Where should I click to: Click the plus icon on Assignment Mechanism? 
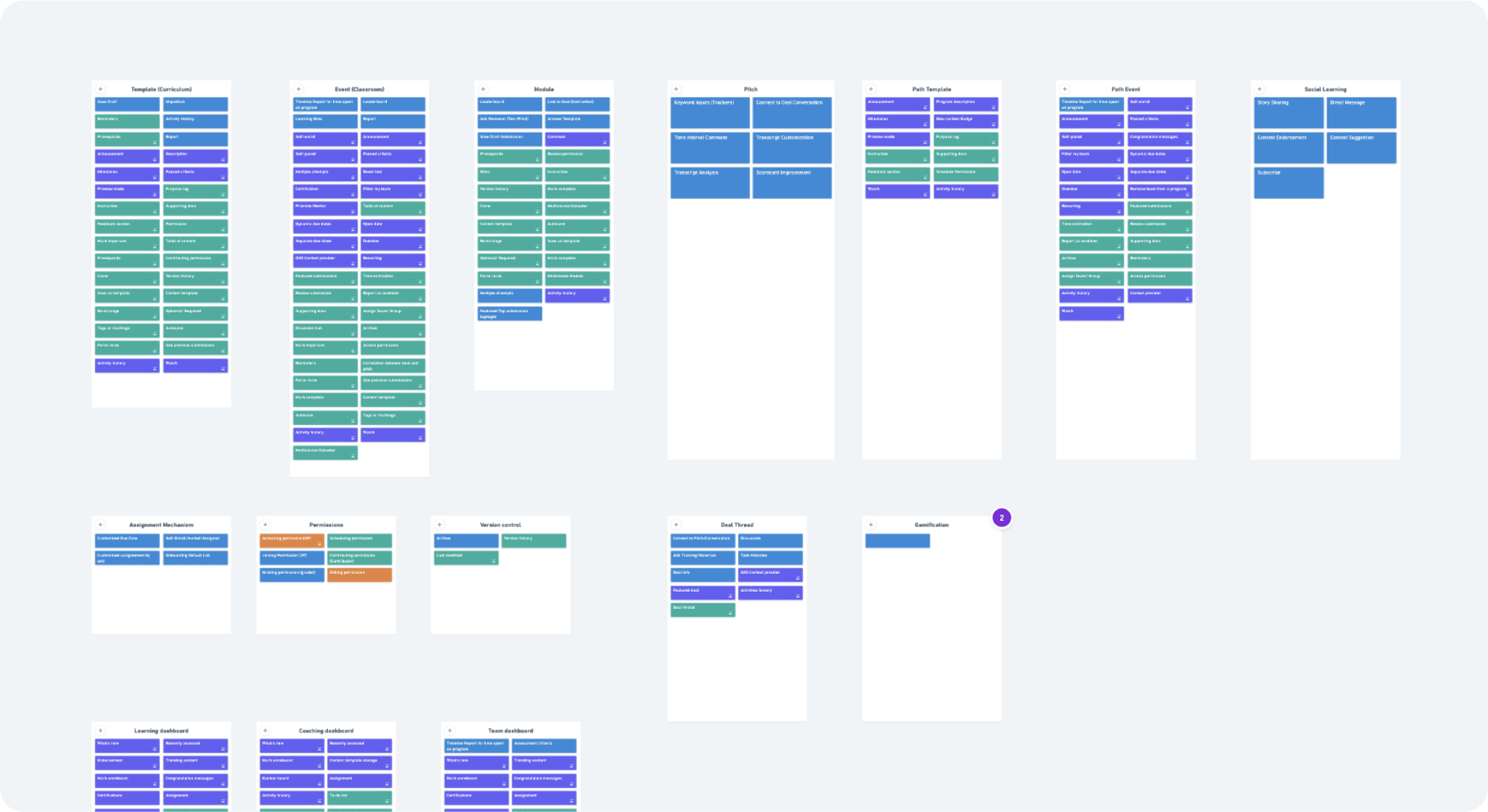click(101, 524)
